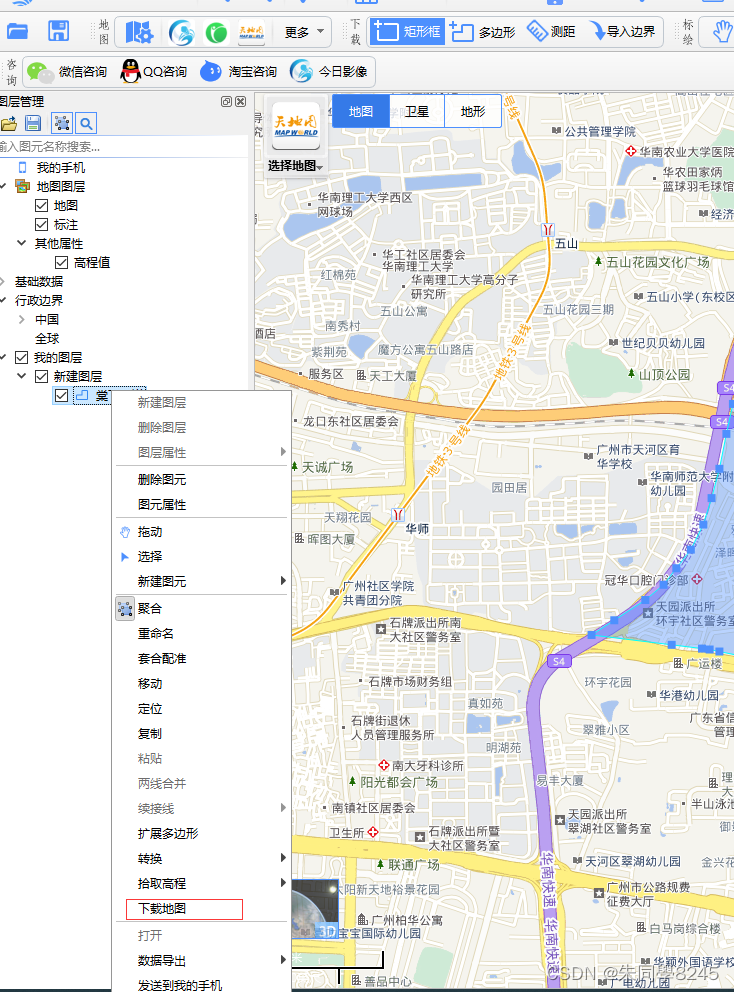Open layer file icon in layer panel
The width and height of the screenshot is (734, 992).
tap(9, 123)
